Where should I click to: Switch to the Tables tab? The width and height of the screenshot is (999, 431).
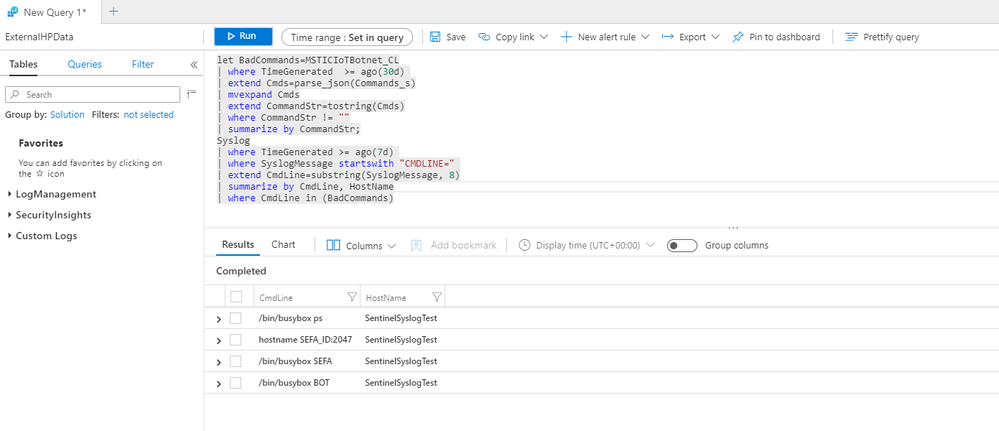point(24,64)
